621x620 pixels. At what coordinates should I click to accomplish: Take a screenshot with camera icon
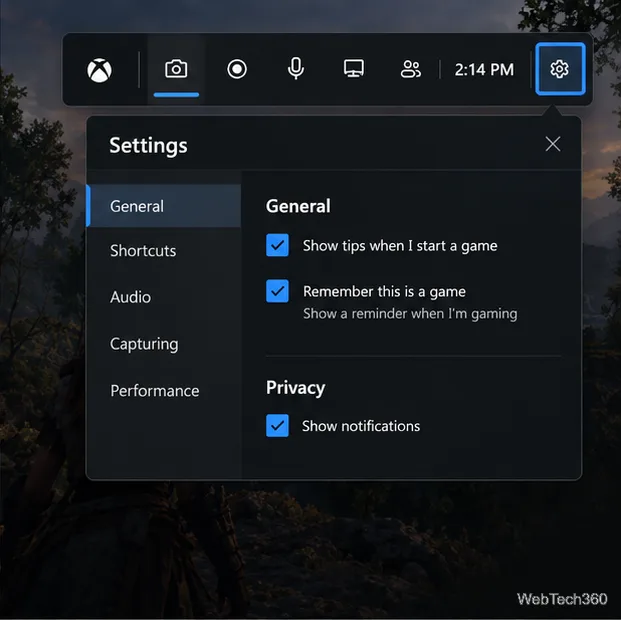pyautogui.click(x=176, y=69)
